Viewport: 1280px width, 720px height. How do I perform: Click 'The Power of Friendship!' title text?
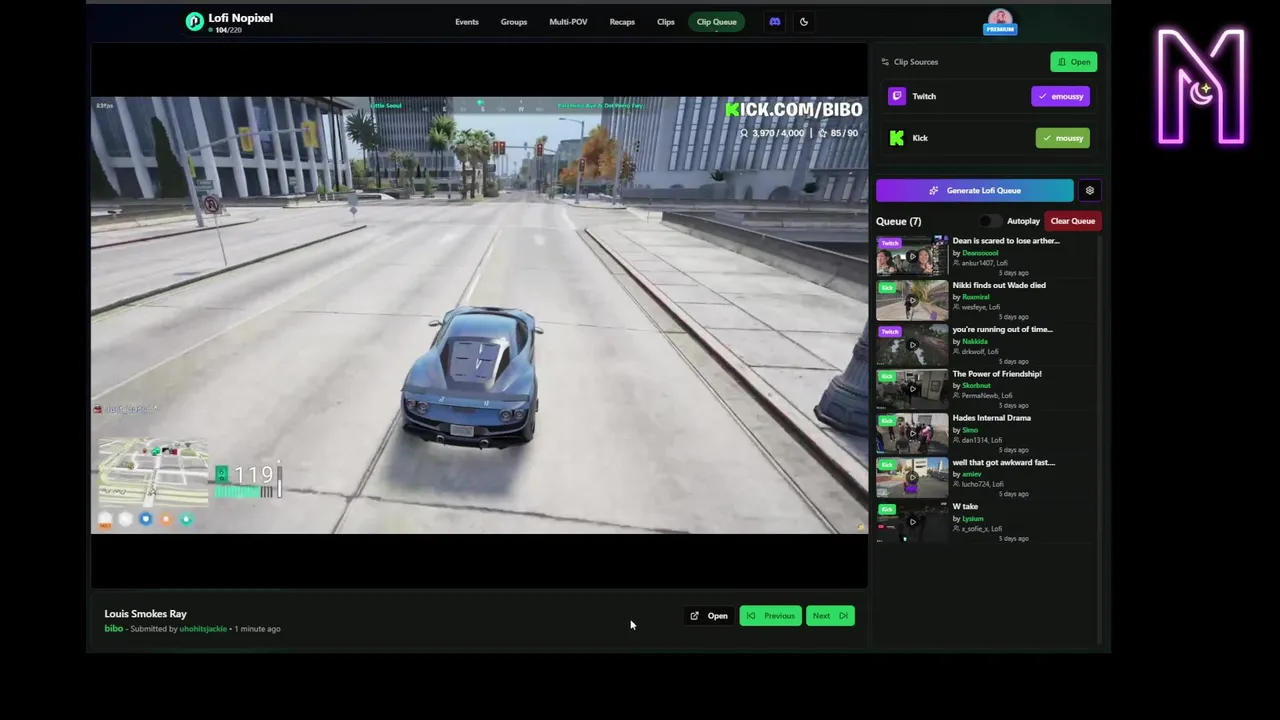[x=997, y=374]
